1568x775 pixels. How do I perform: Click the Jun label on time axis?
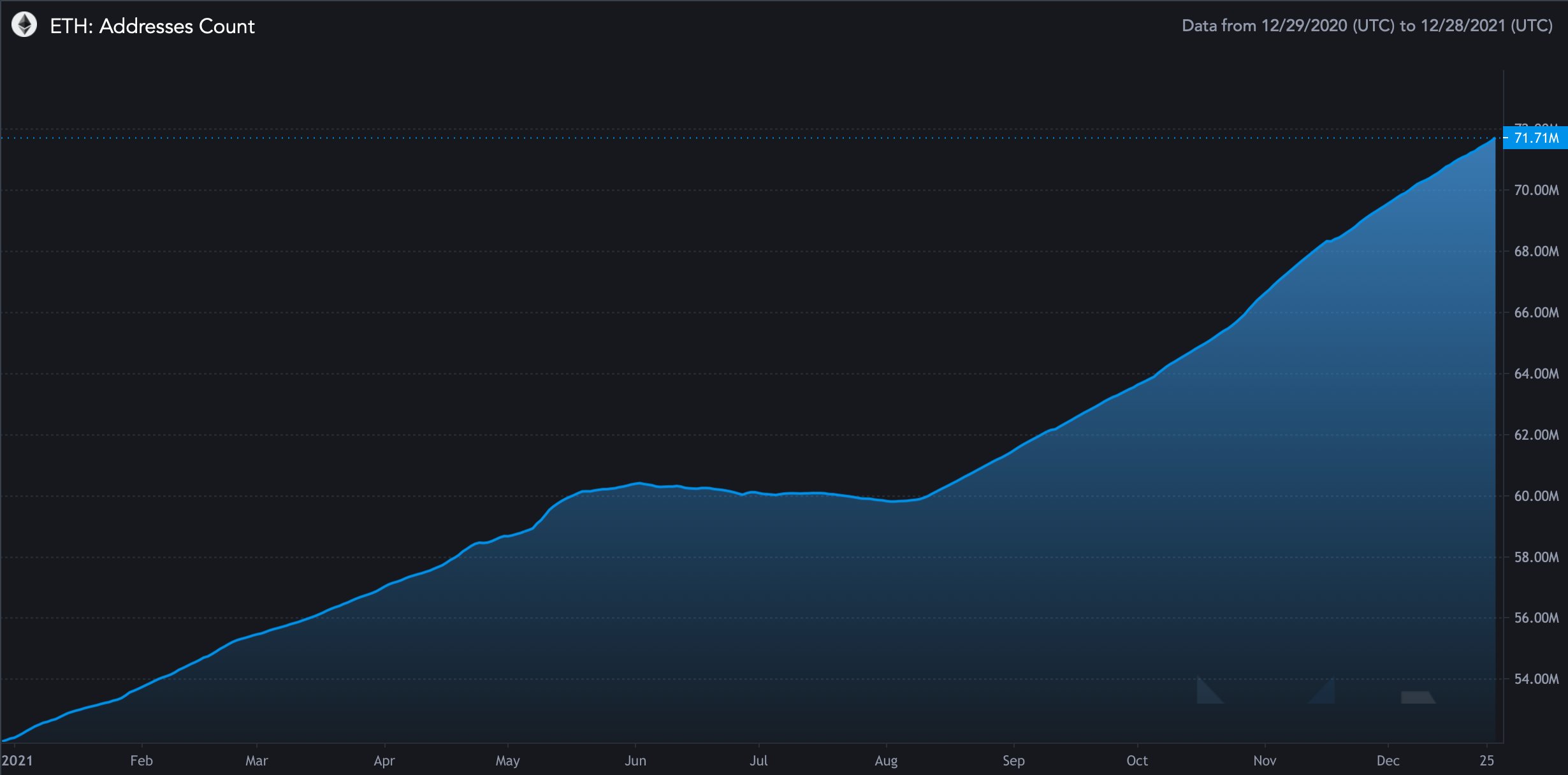click(635, 760)
